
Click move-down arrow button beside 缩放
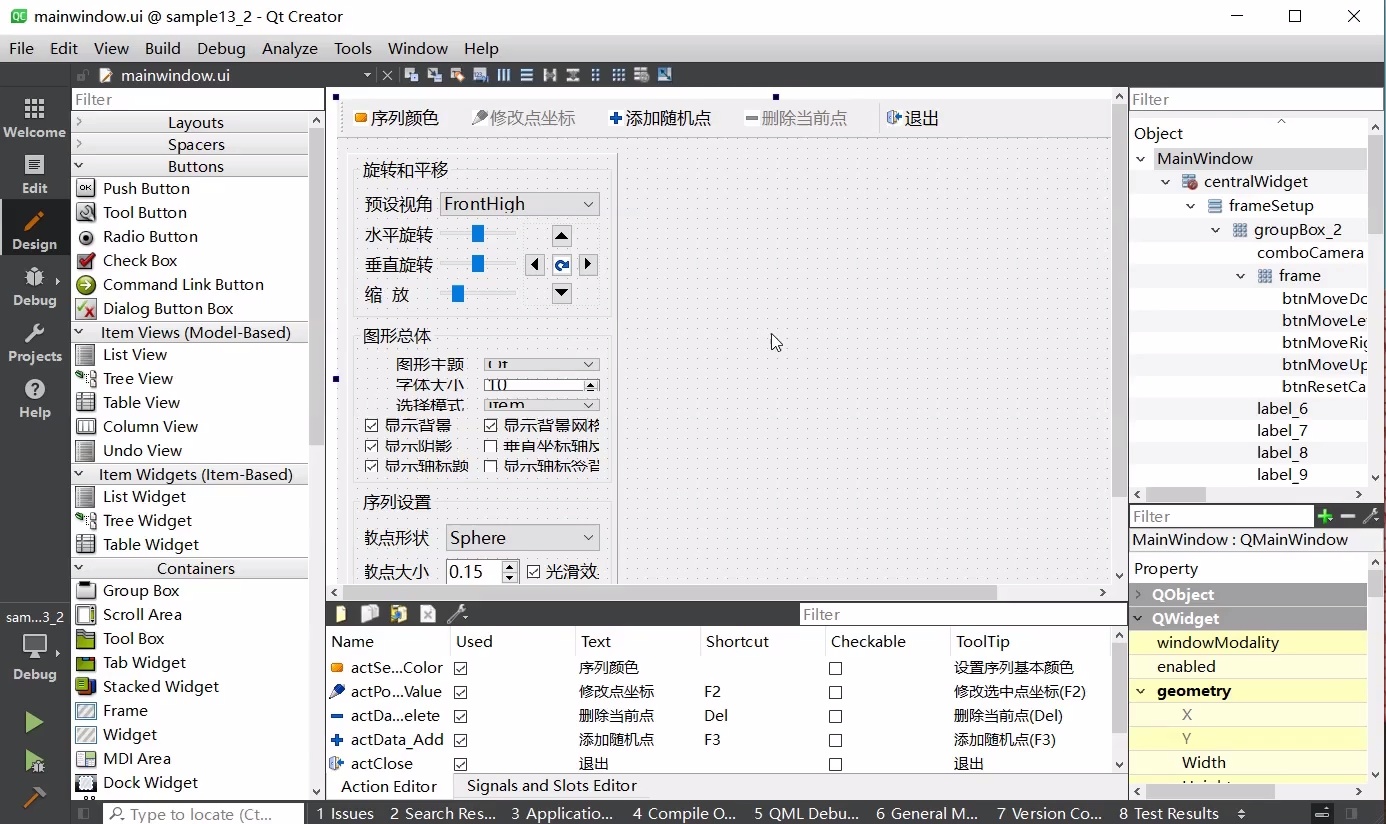click(x=562, y=293)
